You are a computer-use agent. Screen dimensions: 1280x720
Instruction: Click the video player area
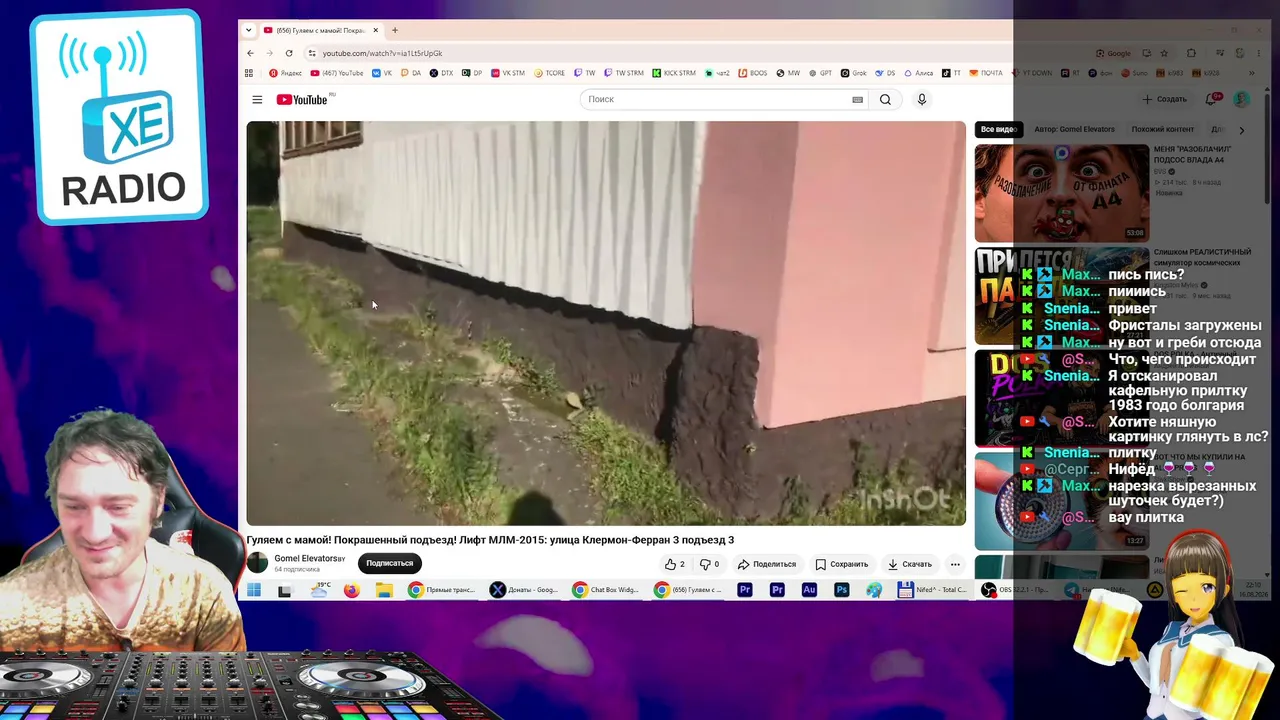(606, 323)
